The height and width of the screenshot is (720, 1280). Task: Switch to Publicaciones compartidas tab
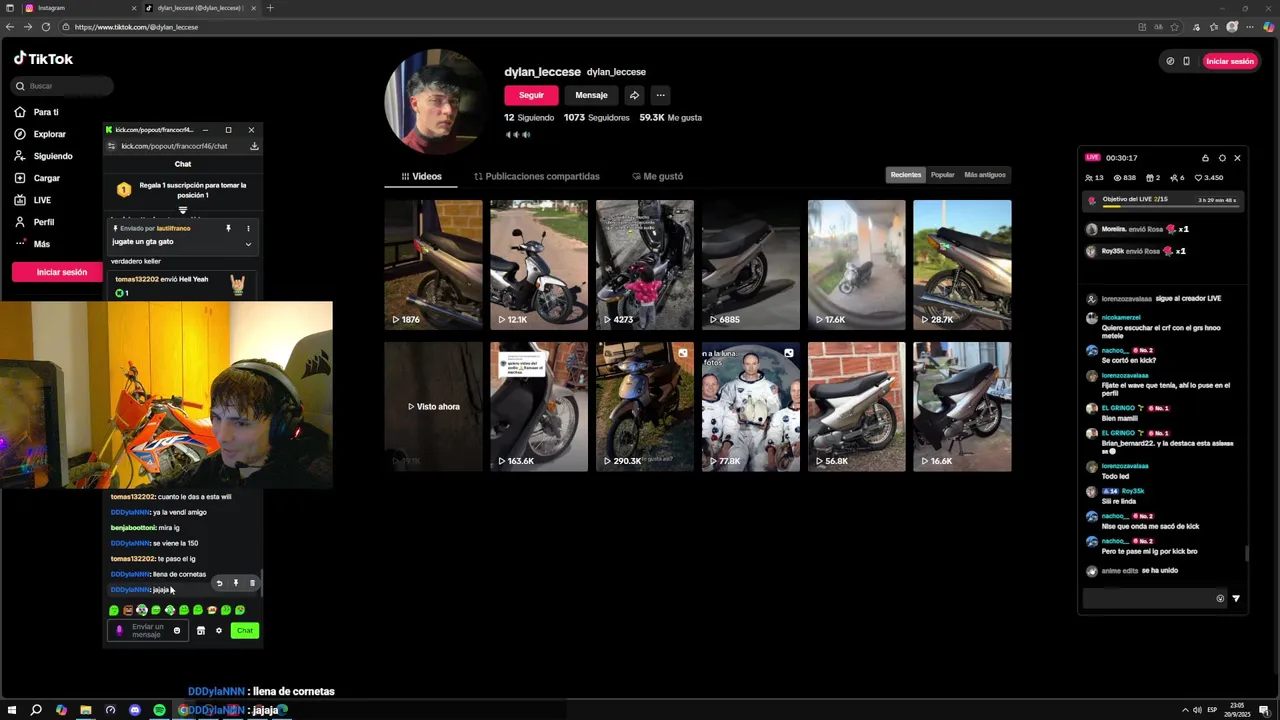537,176
